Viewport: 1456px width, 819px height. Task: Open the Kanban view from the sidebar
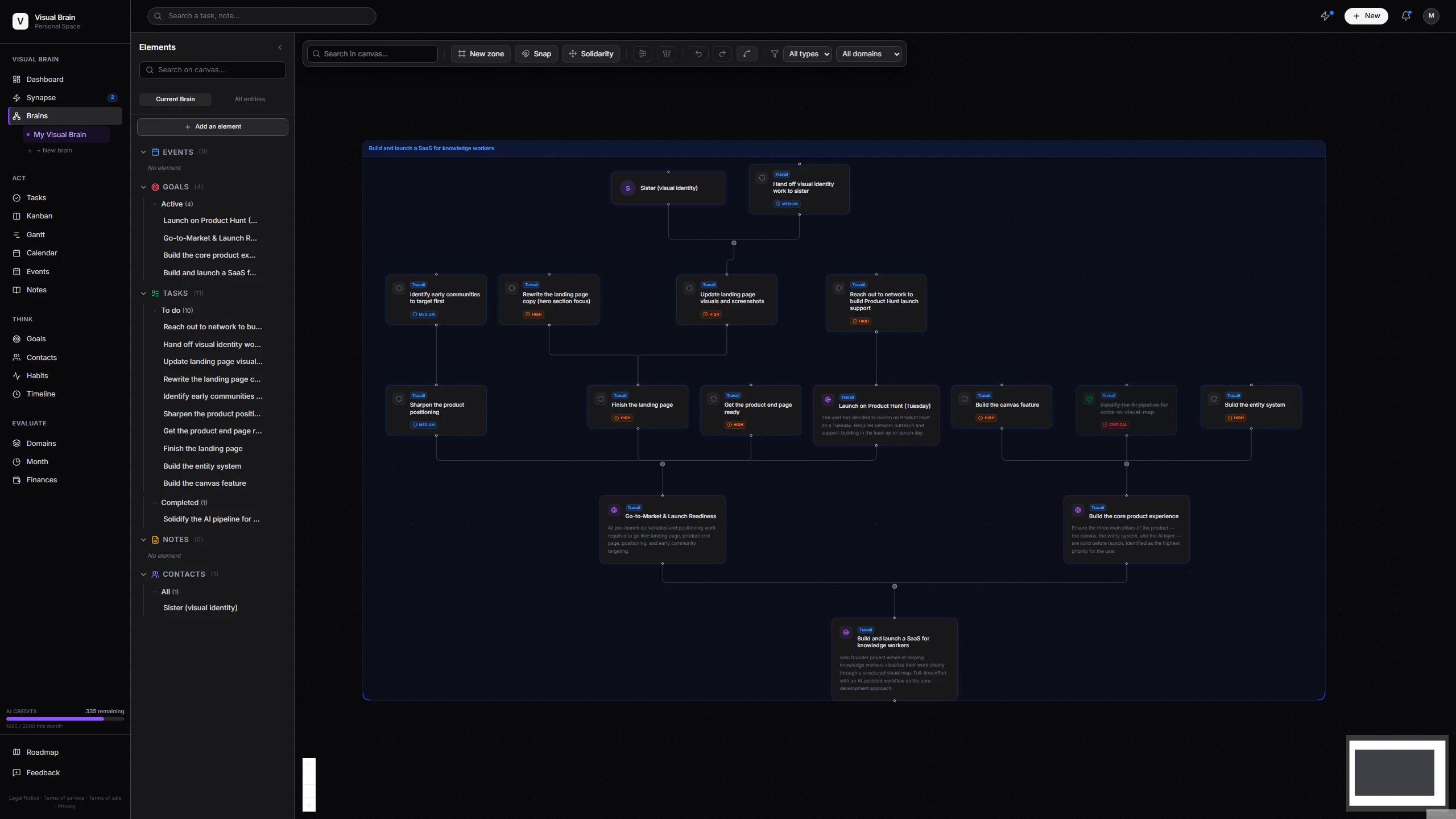39,216
